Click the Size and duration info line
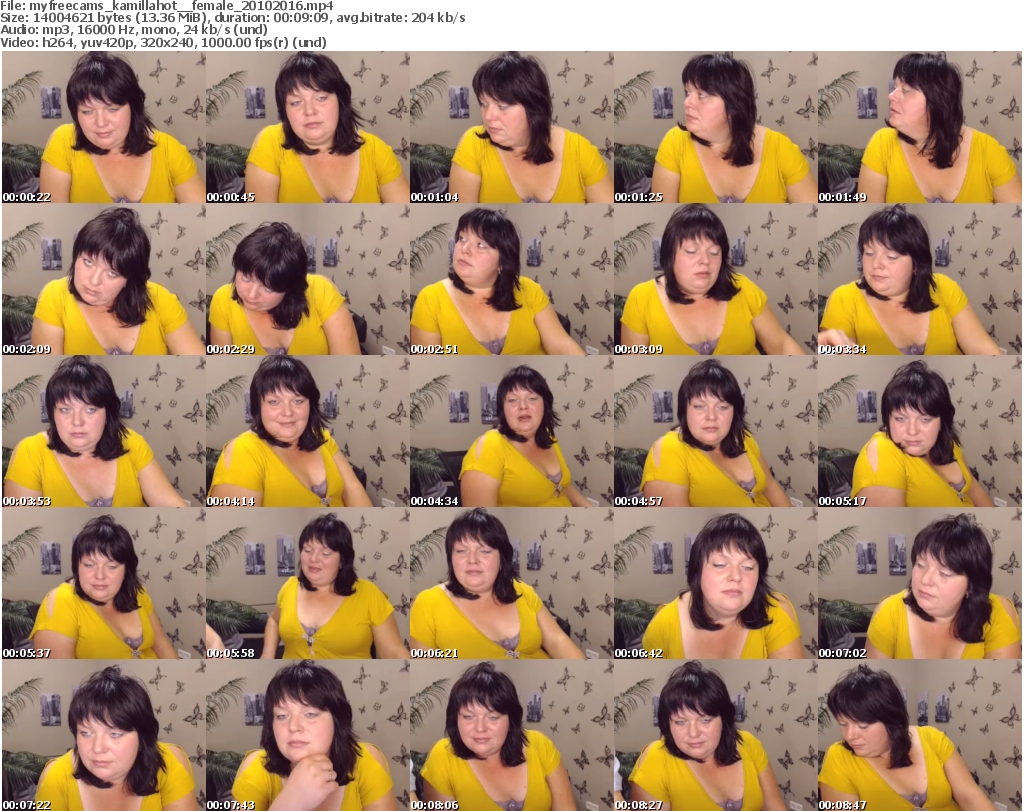Viewport: 1024px width, 811px height. [232, 18]
